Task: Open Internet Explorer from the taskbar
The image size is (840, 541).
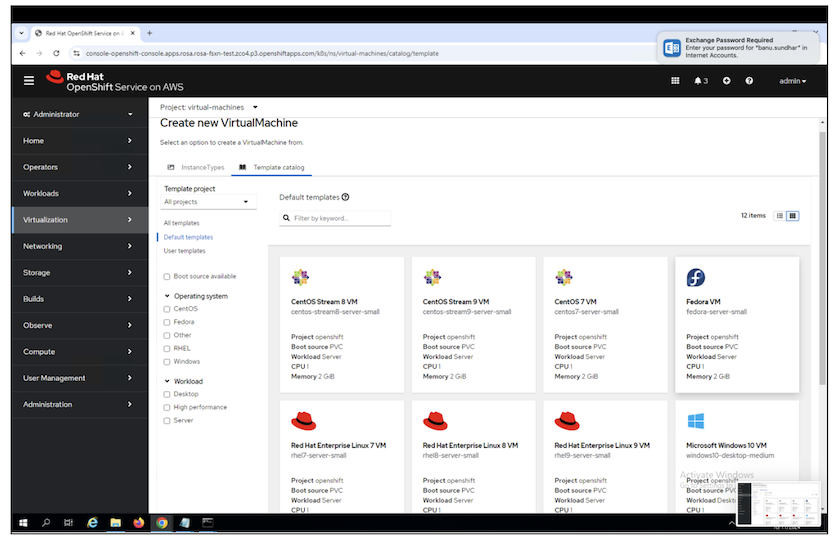Action: click(93, 523)
